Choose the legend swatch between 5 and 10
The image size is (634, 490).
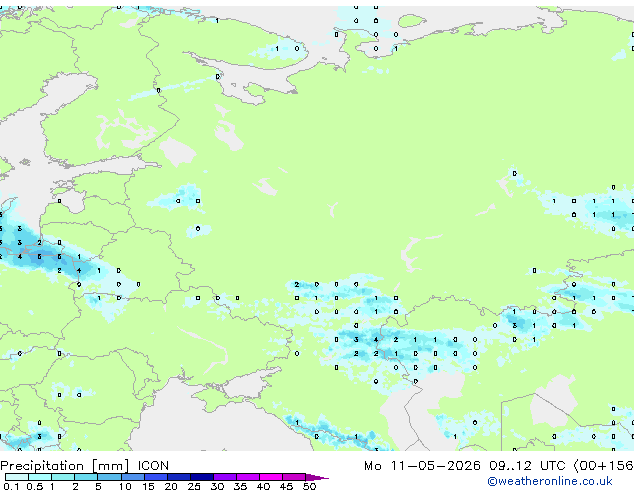pyautogui.click(x=109, y=477)
